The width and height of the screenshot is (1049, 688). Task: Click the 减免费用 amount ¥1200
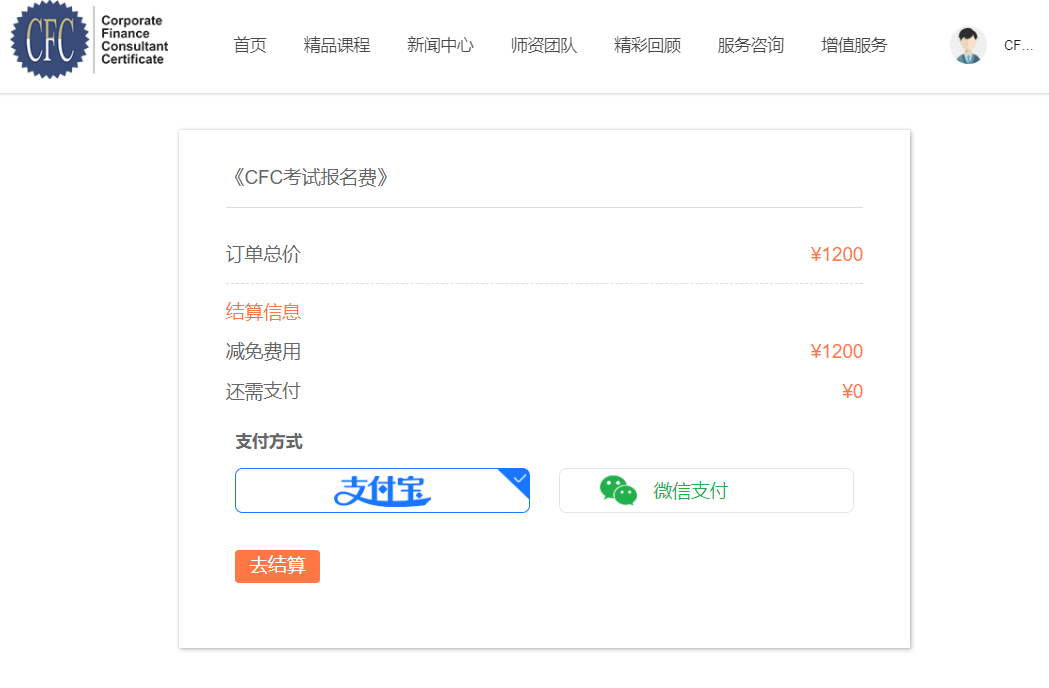tap(836, 351)
